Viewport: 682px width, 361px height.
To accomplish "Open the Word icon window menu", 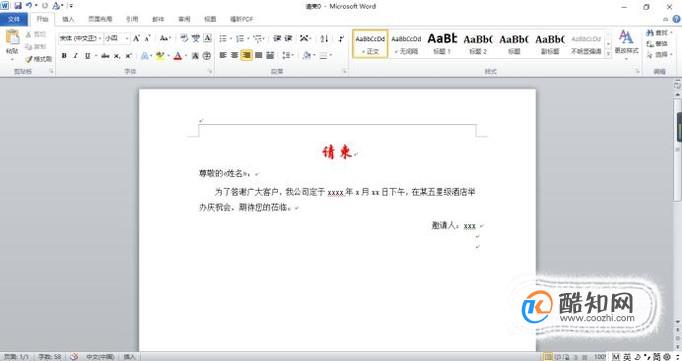I will point(4,6).
